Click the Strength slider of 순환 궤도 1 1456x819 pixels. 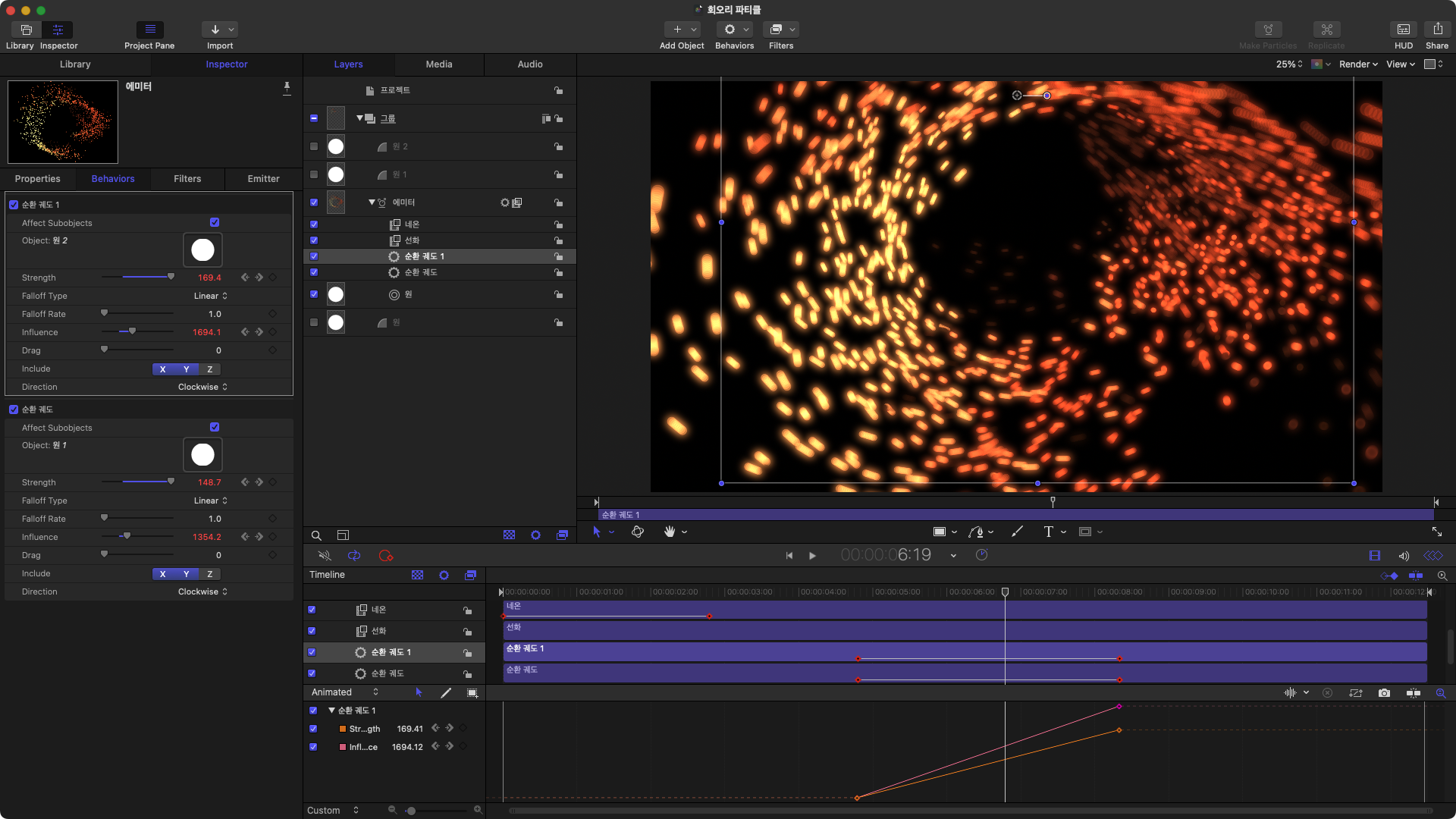point(138,278)
